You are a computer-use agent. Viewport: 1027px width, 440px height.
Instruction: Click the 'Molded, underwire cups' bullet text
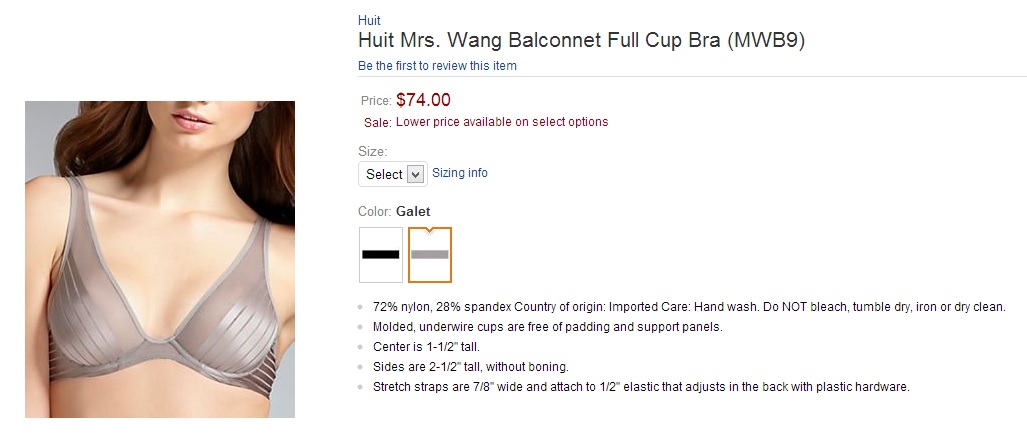[547, 327]
